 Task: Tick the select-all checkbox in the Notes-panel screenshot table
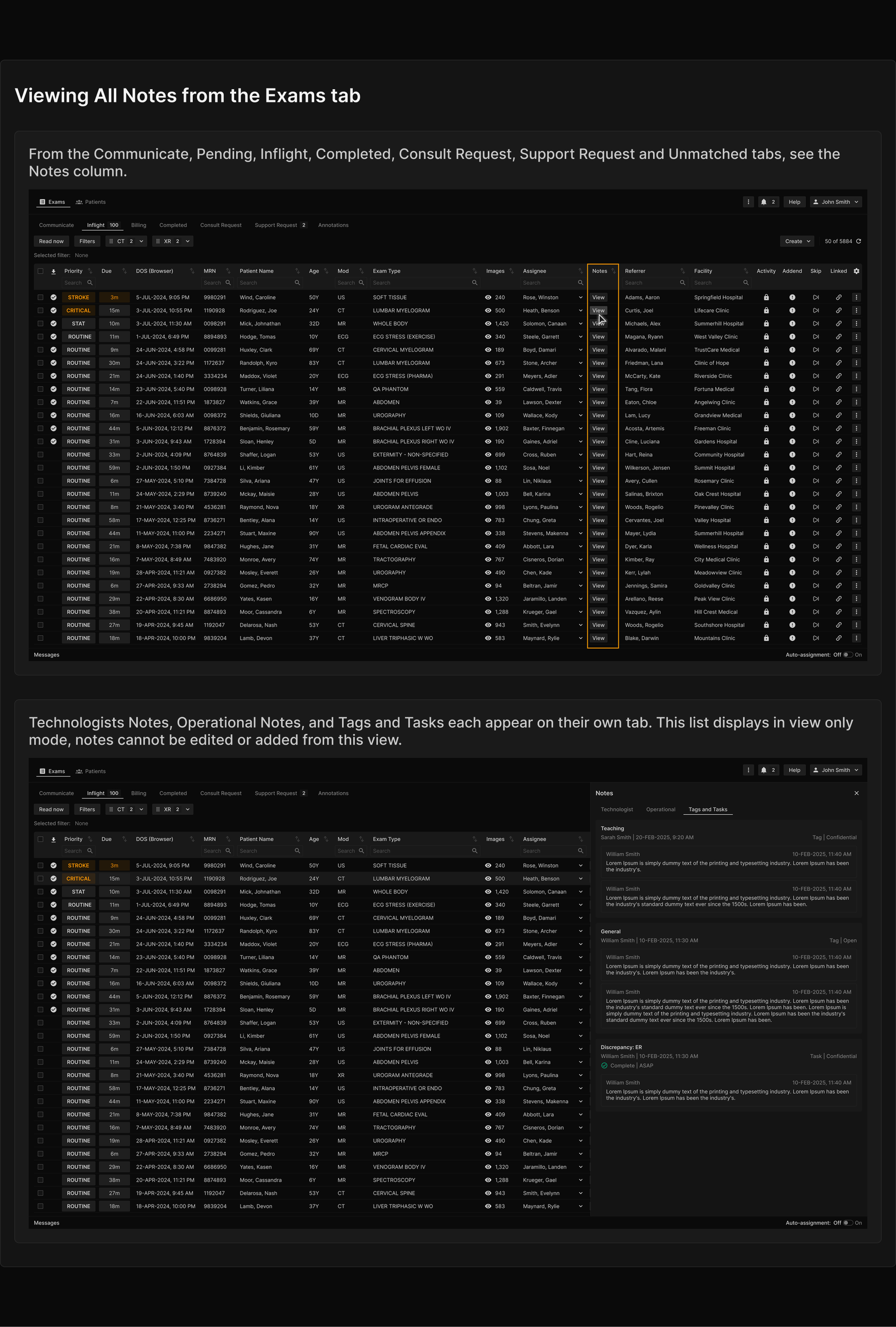(41, 840)
